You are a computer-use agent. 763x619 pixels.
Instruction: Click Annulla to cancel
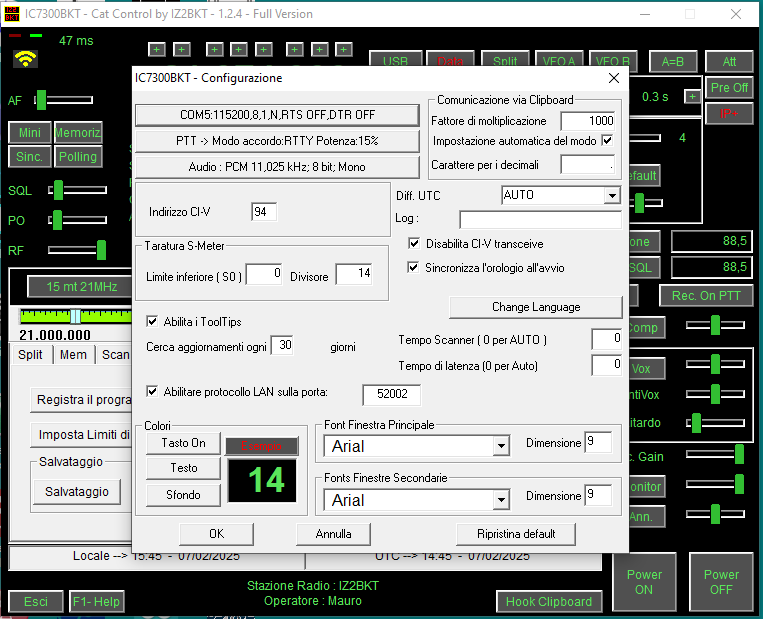[333, 534]
